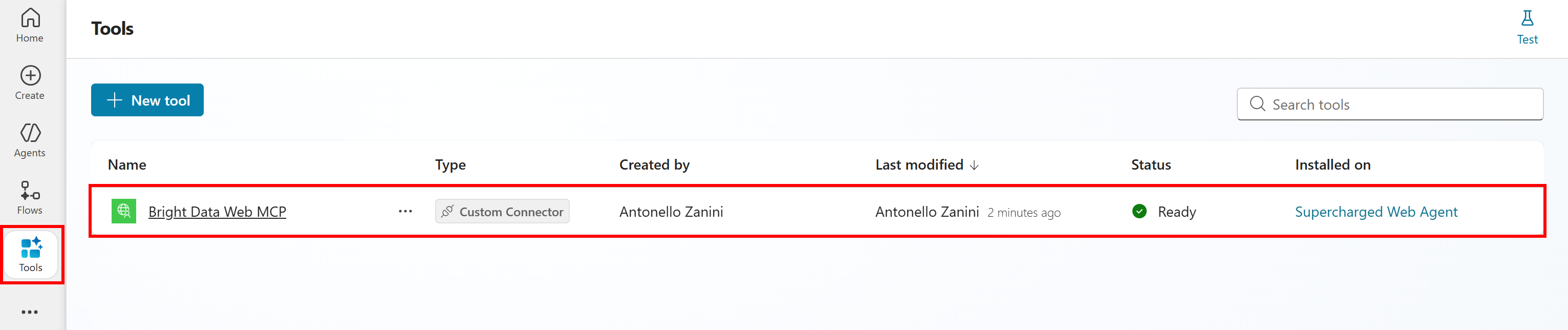This screenshot has width=1568, height=330.
Task: Click the Status column header
Action: (1150, 165)
